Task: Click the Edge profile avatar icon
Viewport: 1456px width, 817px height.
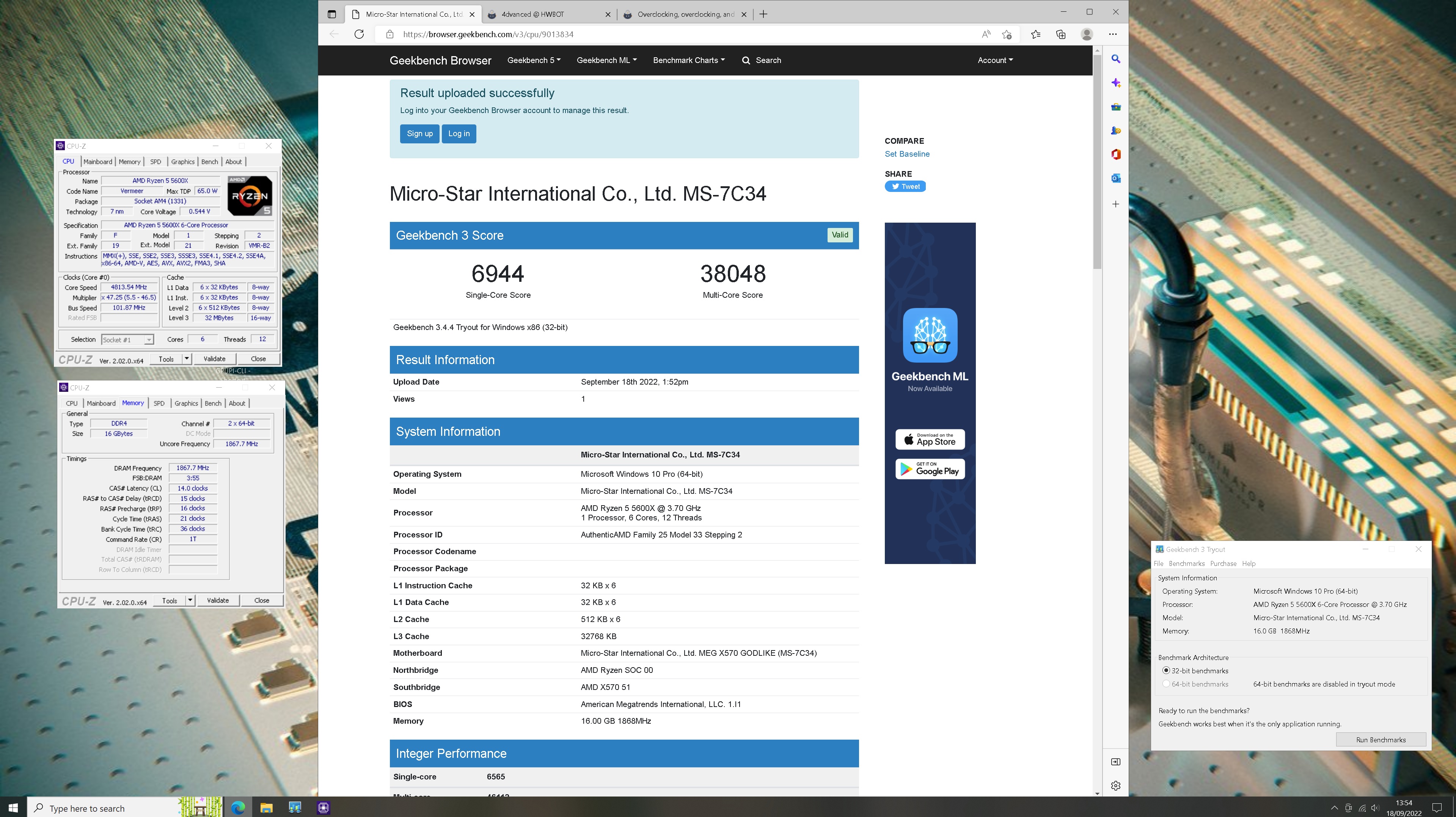Action: point(1086,35)
